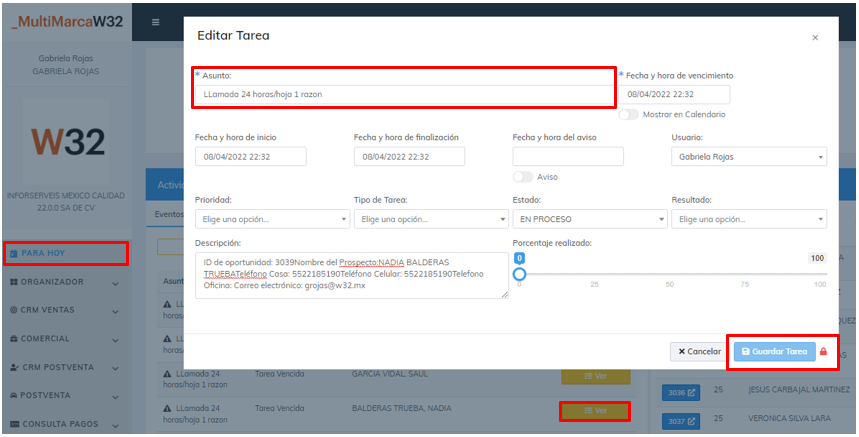Click the grid icon next to ORGANIZADOR
The height and width of the screenshot is (437, 859).
(14, 282)
